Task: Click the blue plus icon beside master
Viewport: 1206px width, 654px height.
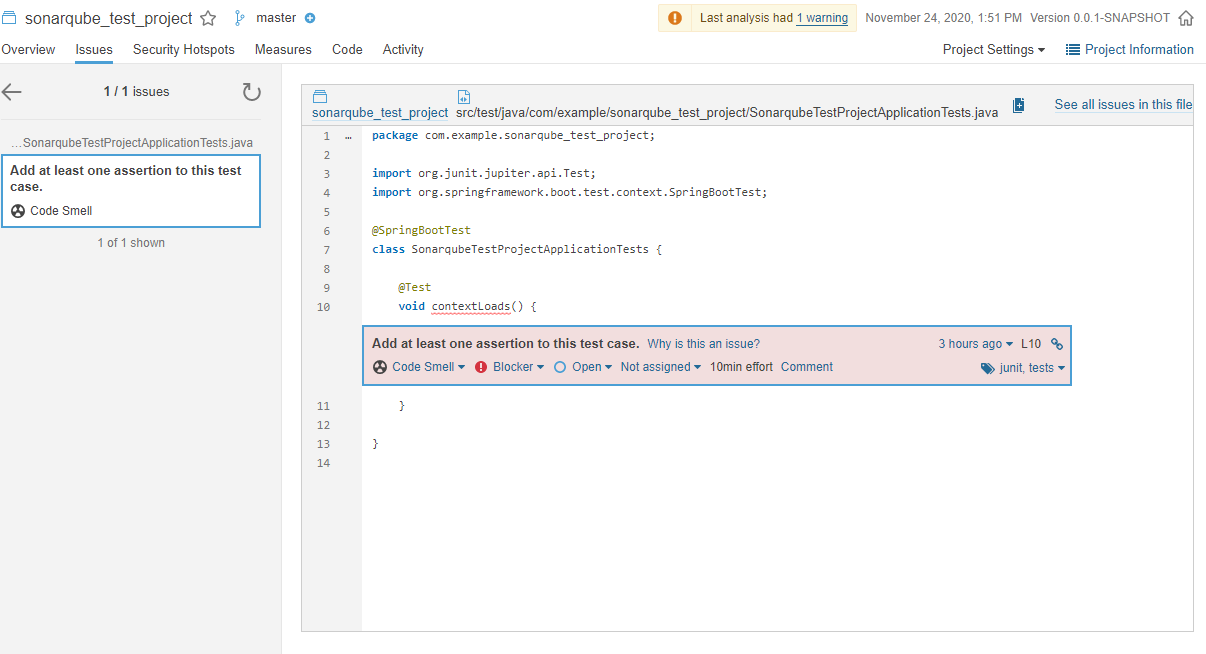Action: click(309, 18)
